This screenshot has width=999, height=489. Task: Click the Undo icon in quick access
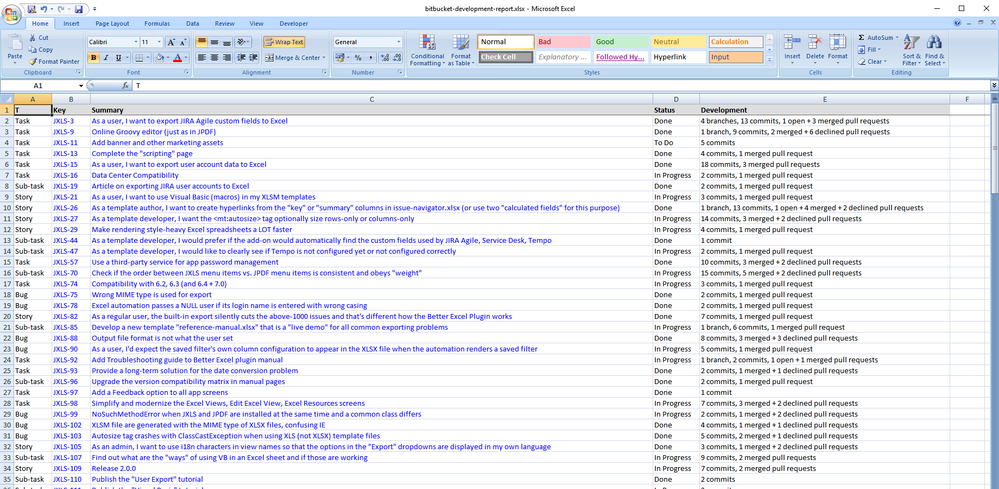[43, 9]
